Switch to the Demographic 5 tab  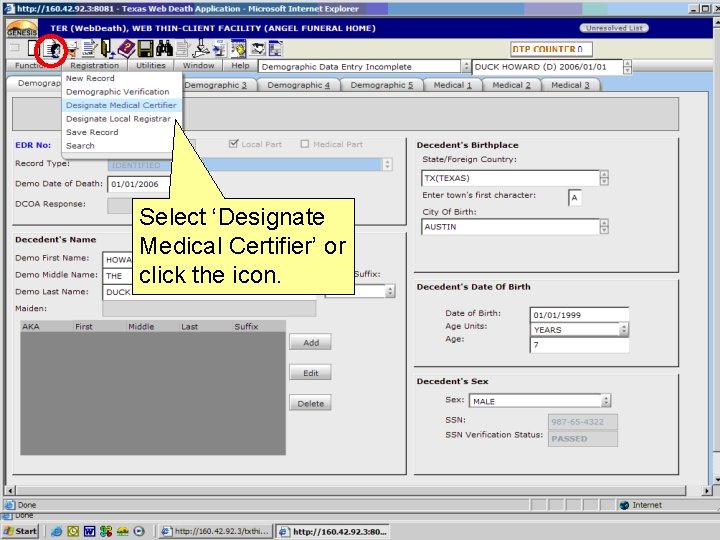click(382, 85)
